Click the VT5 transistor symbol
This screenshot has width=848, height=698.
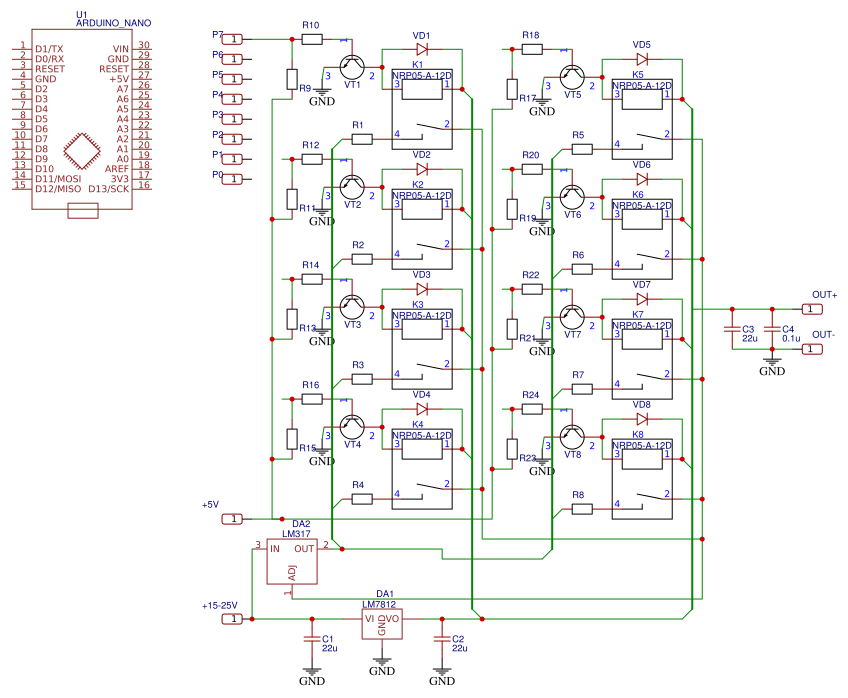(572, 76)
